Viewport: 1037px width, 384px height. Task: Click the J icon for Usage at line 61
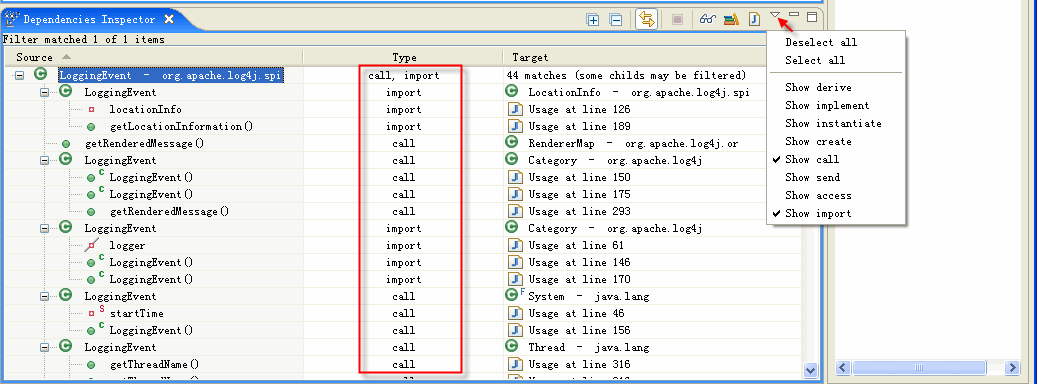tap(515, 245)
